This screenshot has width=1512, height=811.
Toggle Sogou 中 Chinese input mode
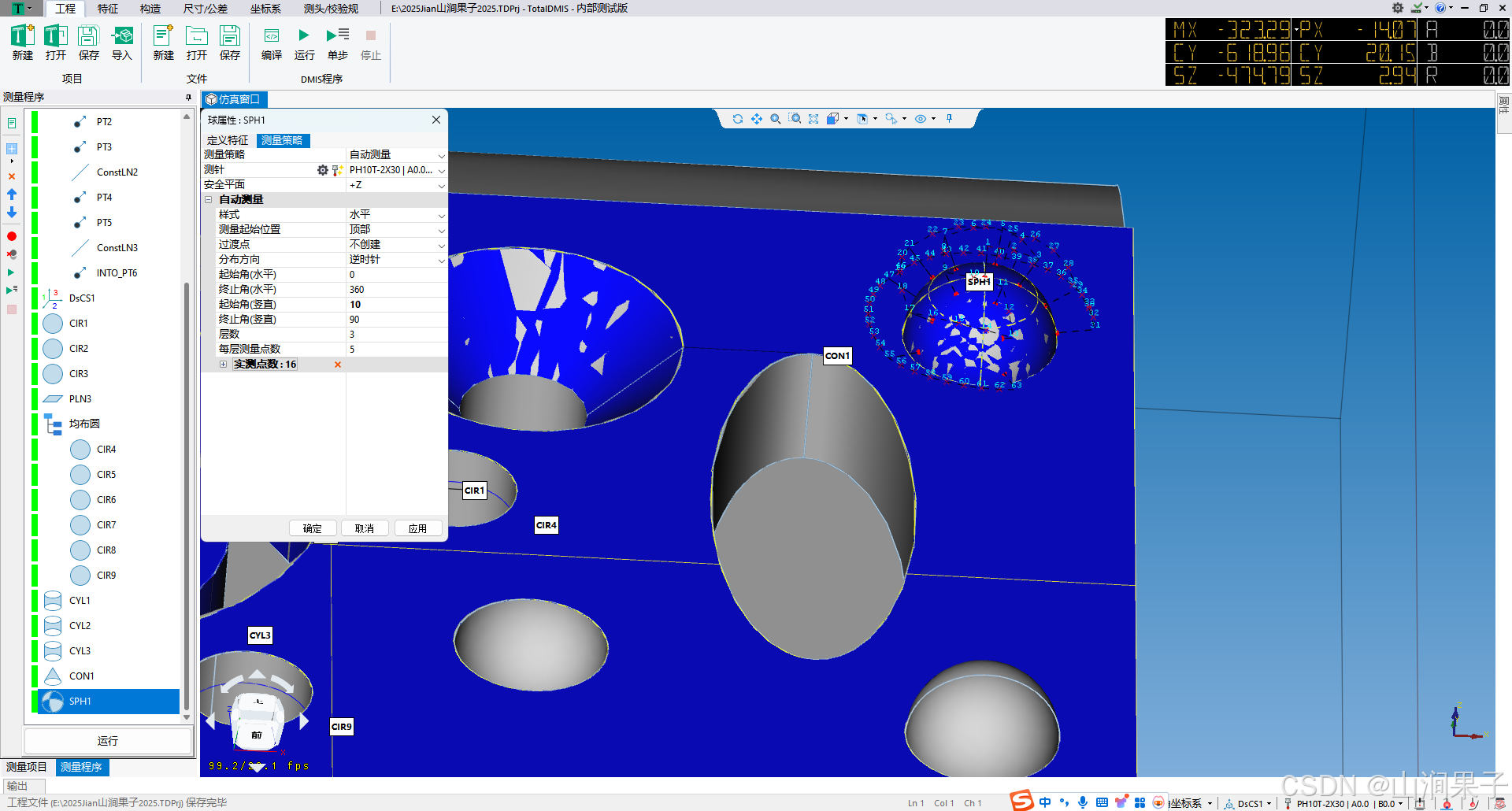(1045, 802)
